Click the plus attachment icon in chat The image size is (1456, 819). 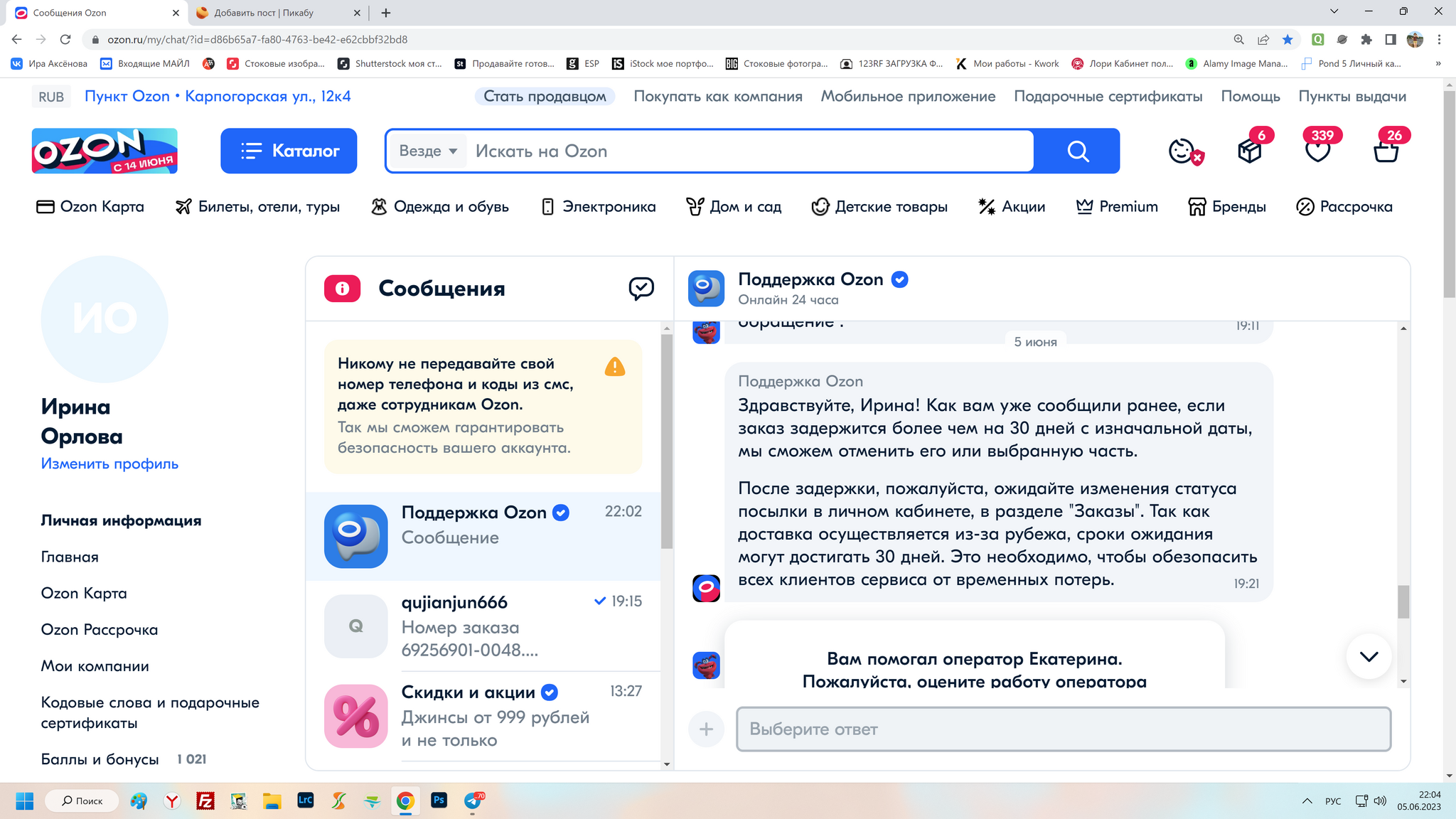click(x=706, y=729)
